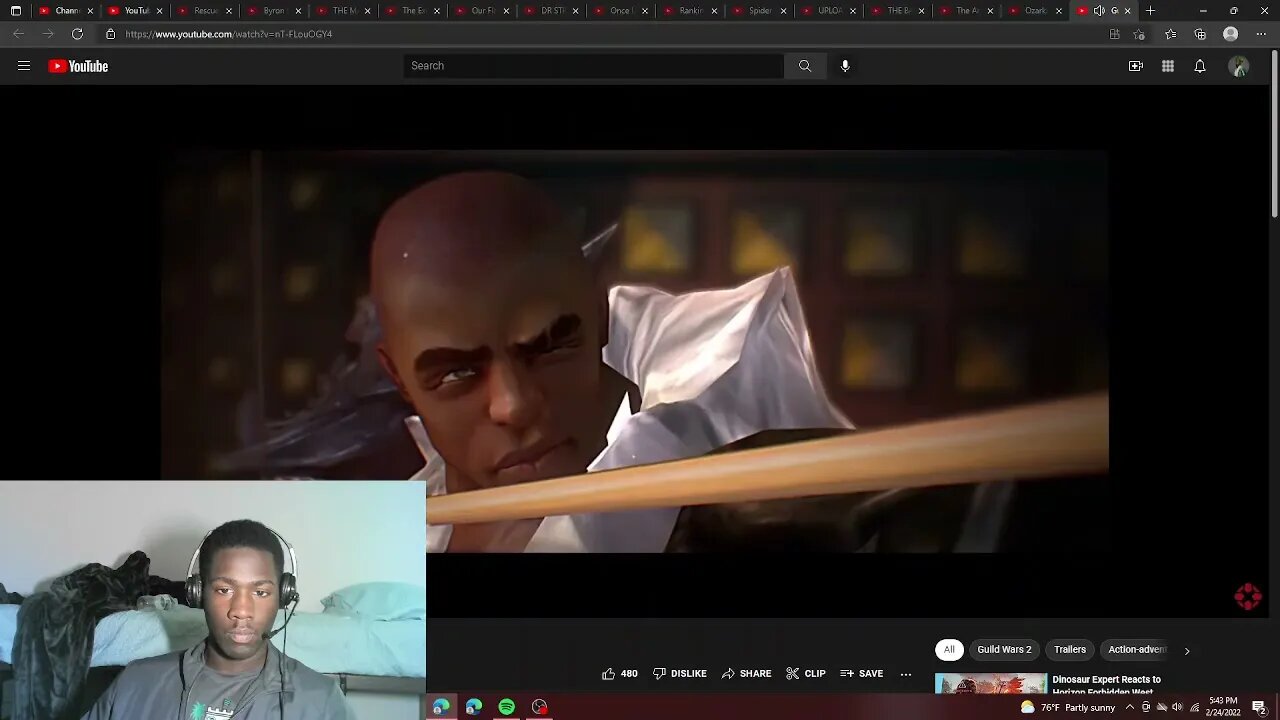1280x720 pixels.
Task: Go forward with browser forward arrow
Action: coord(47,34)
